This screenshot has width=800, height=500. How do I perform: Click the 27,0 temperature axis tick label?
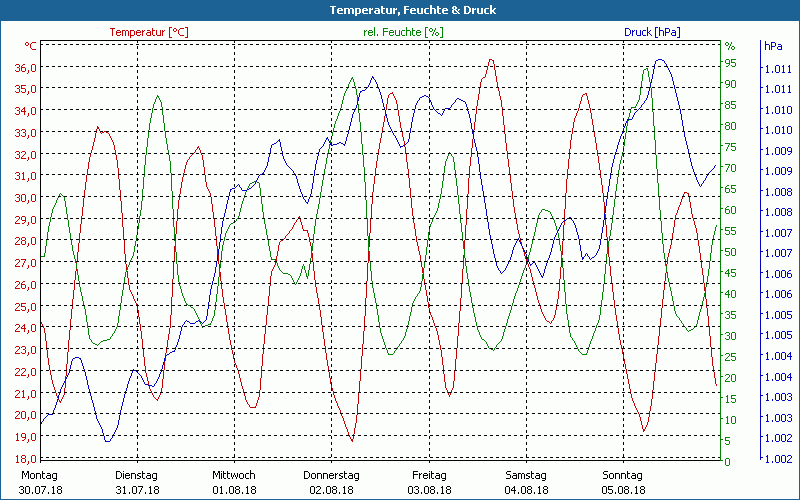coord(26,263)
